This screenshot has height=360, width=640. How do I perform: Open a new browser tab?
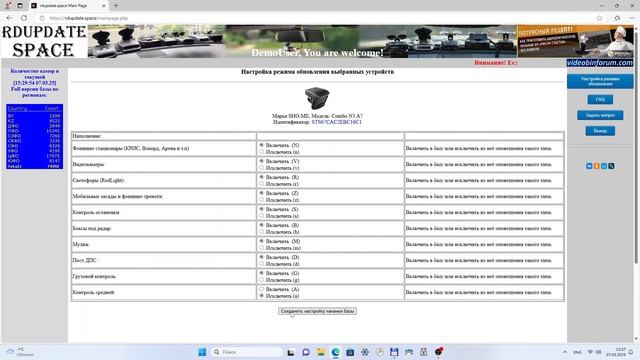pyautogui.click(x=116, y=6)
